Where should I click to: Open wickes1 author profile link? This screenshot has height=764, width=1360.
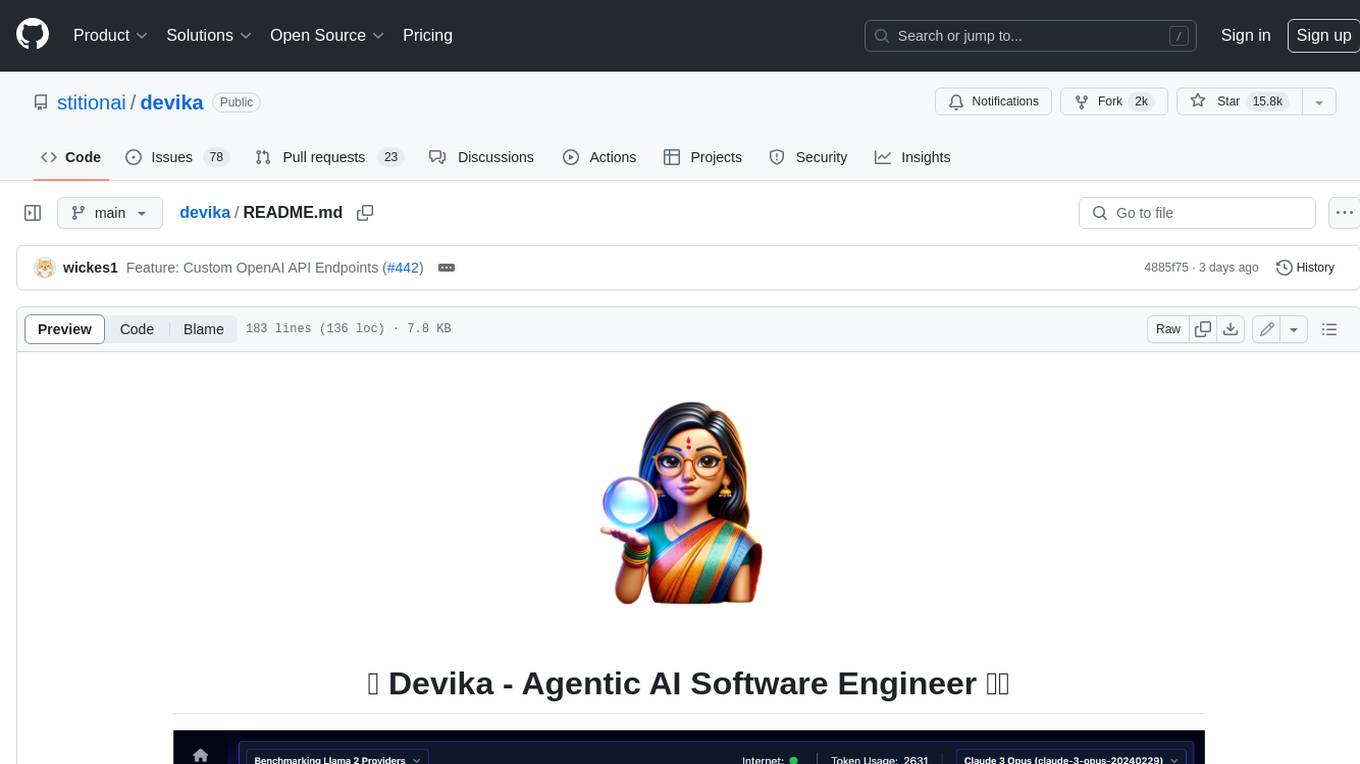coord(90,268)
